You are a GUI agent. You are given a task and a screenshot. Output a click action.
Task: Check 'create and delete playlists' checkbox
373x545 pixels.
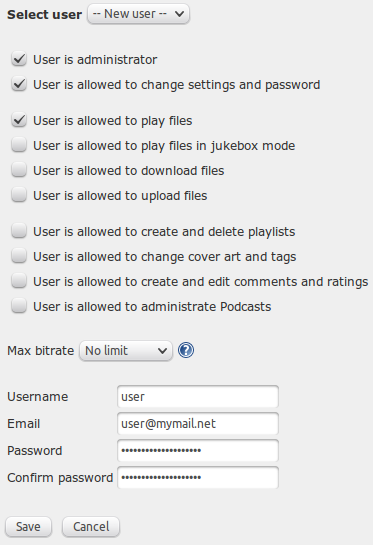point(19,231)
